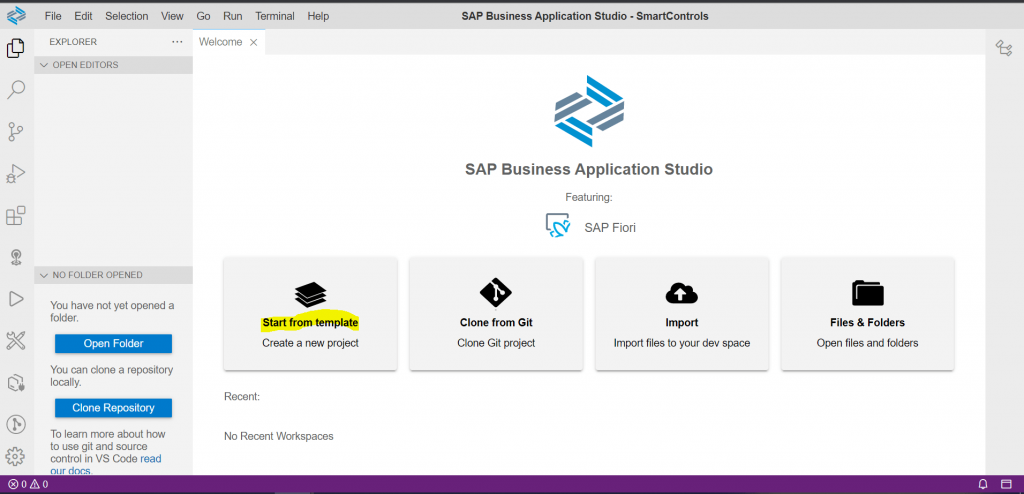1024x494 pixels.
Task: Click the cloud upload Import icon
Action: [682, 293]
